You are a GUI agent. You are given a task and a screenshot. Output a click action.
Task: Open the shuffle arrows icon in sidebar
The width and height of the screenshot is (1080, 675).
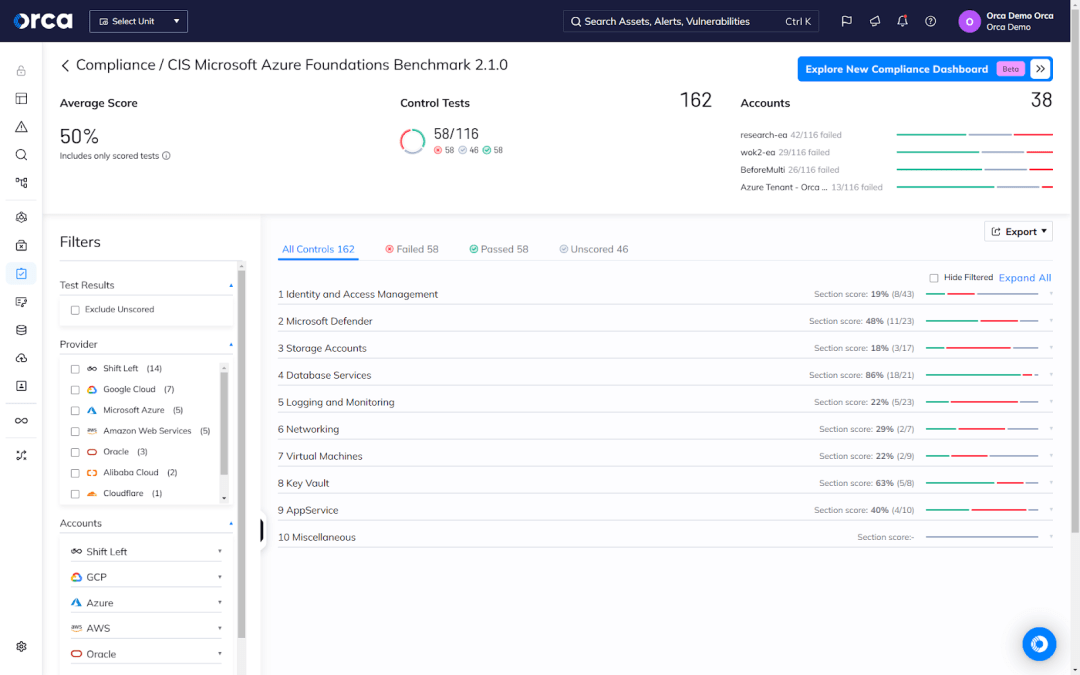[x=21, y=455]
